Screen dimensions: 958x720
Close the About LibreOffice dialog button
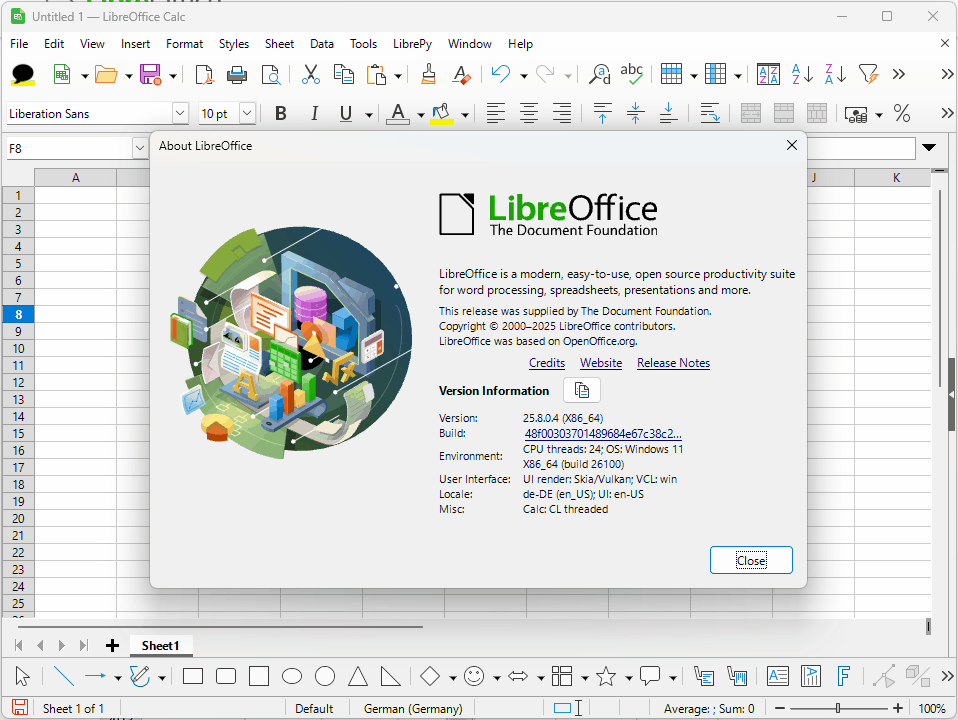tap(751, 560)
